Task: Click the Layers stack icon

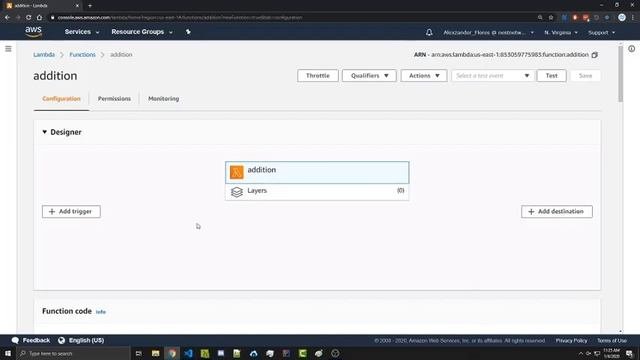Action: pyautogui.click(x=237, y=191)
